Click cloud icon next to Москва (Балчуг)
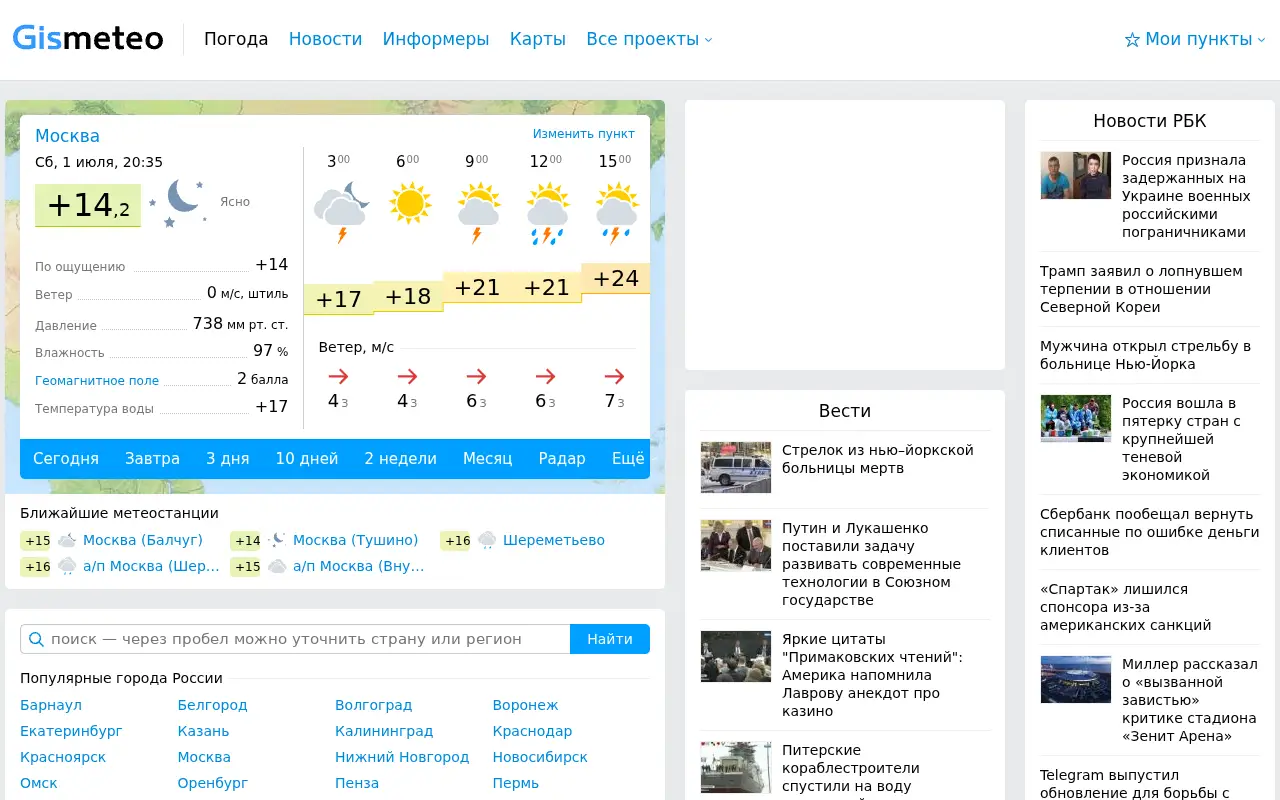This screenshot has height=800, width=1280. click(67, 540)
